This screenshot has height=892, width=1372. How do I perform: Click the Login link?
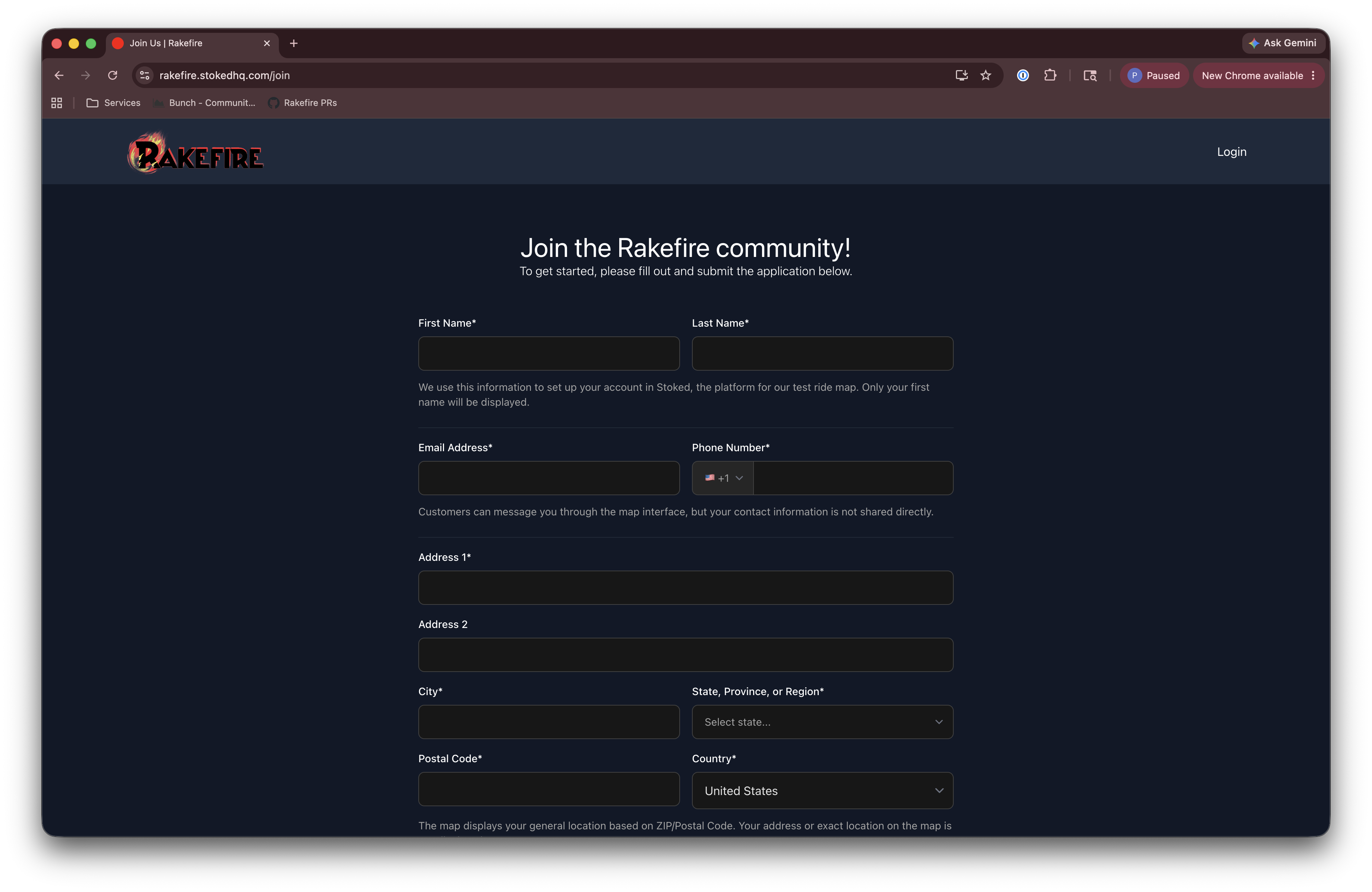(x=1231, y=152)
